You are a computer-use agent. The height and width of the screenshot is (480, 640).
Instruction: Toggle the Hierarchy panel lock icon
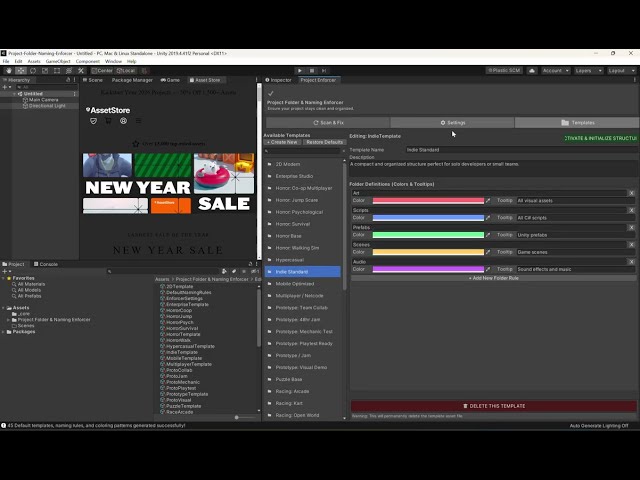[x=68, y=80]
